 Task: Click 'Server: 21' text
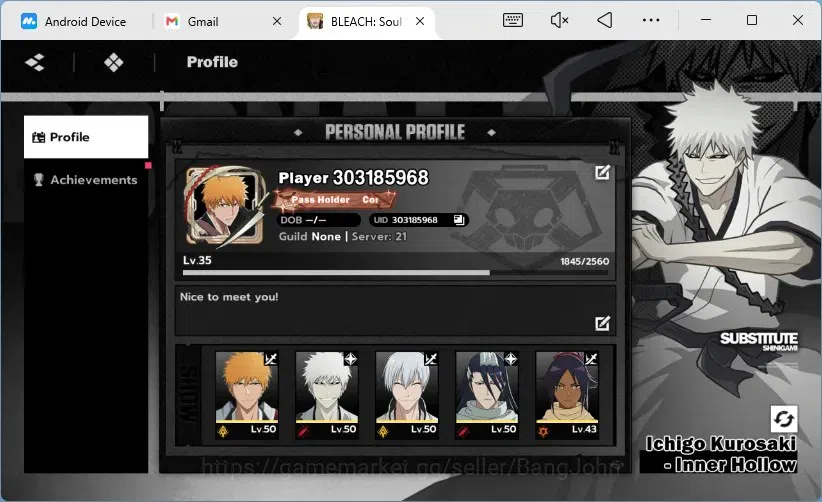379,236
